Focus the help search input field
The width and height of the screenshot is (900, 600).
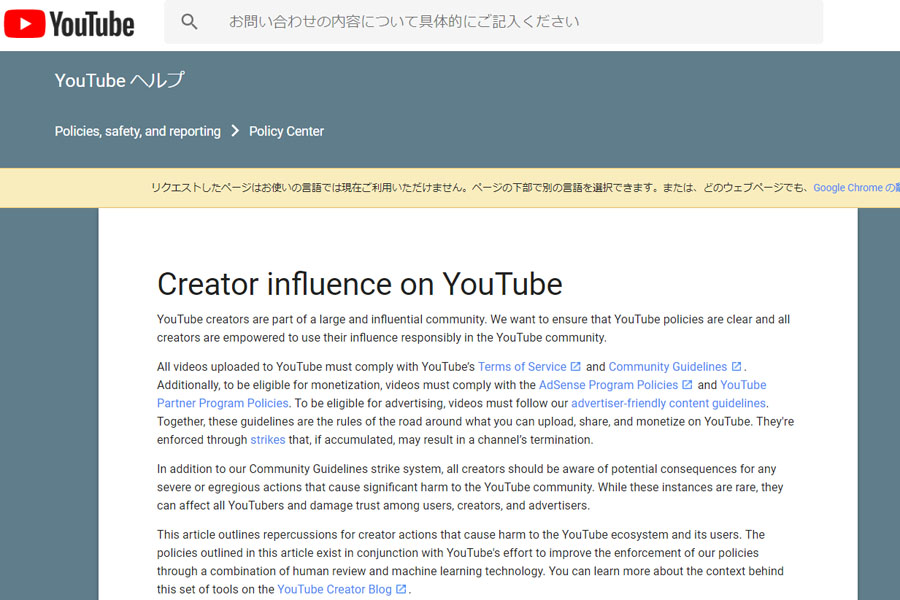[x=494, y=22]
